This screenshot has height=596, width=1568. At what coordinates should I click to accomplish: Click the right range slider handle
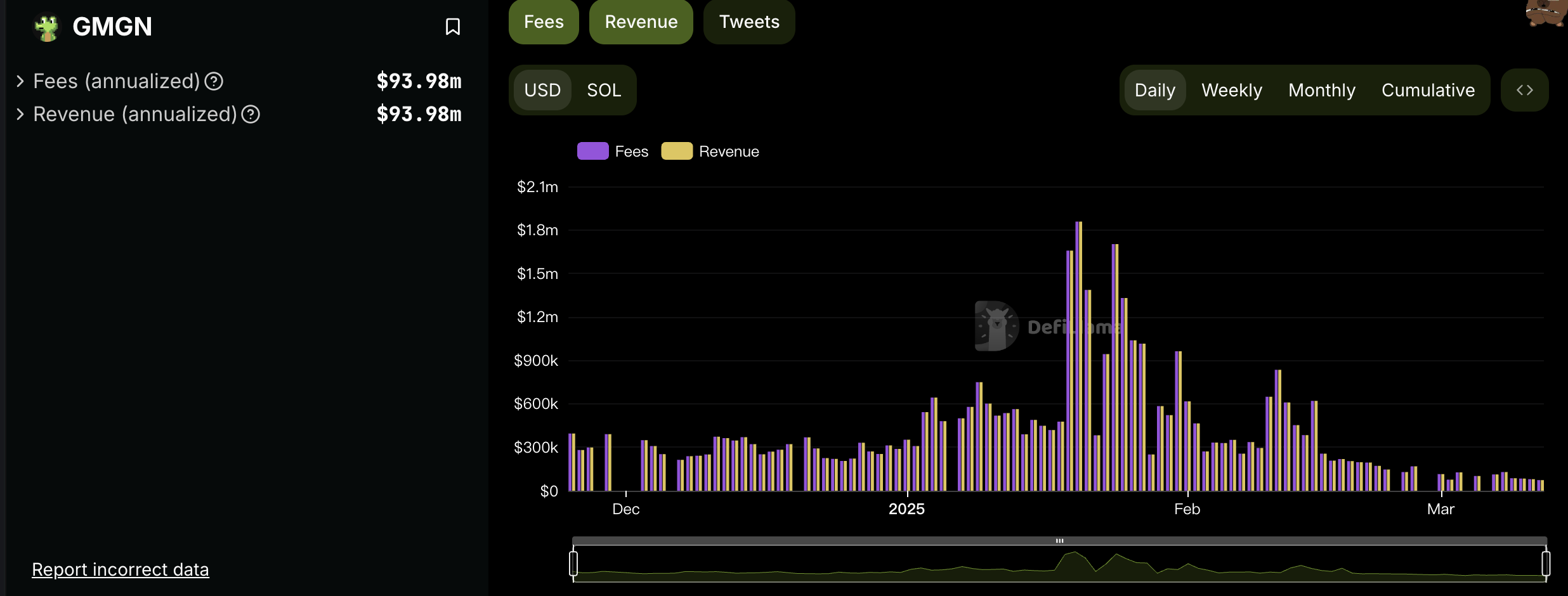[1546, 563]
